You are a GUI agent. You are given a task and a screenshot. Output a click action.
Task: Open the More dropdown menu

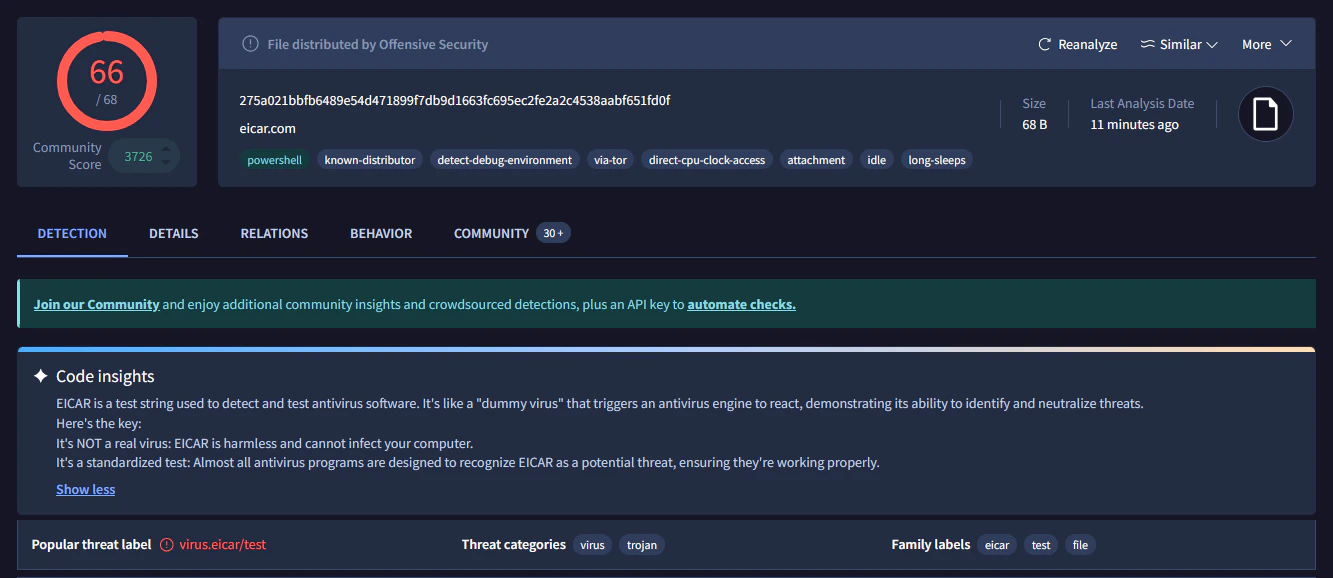click(x=1267, y=44)
